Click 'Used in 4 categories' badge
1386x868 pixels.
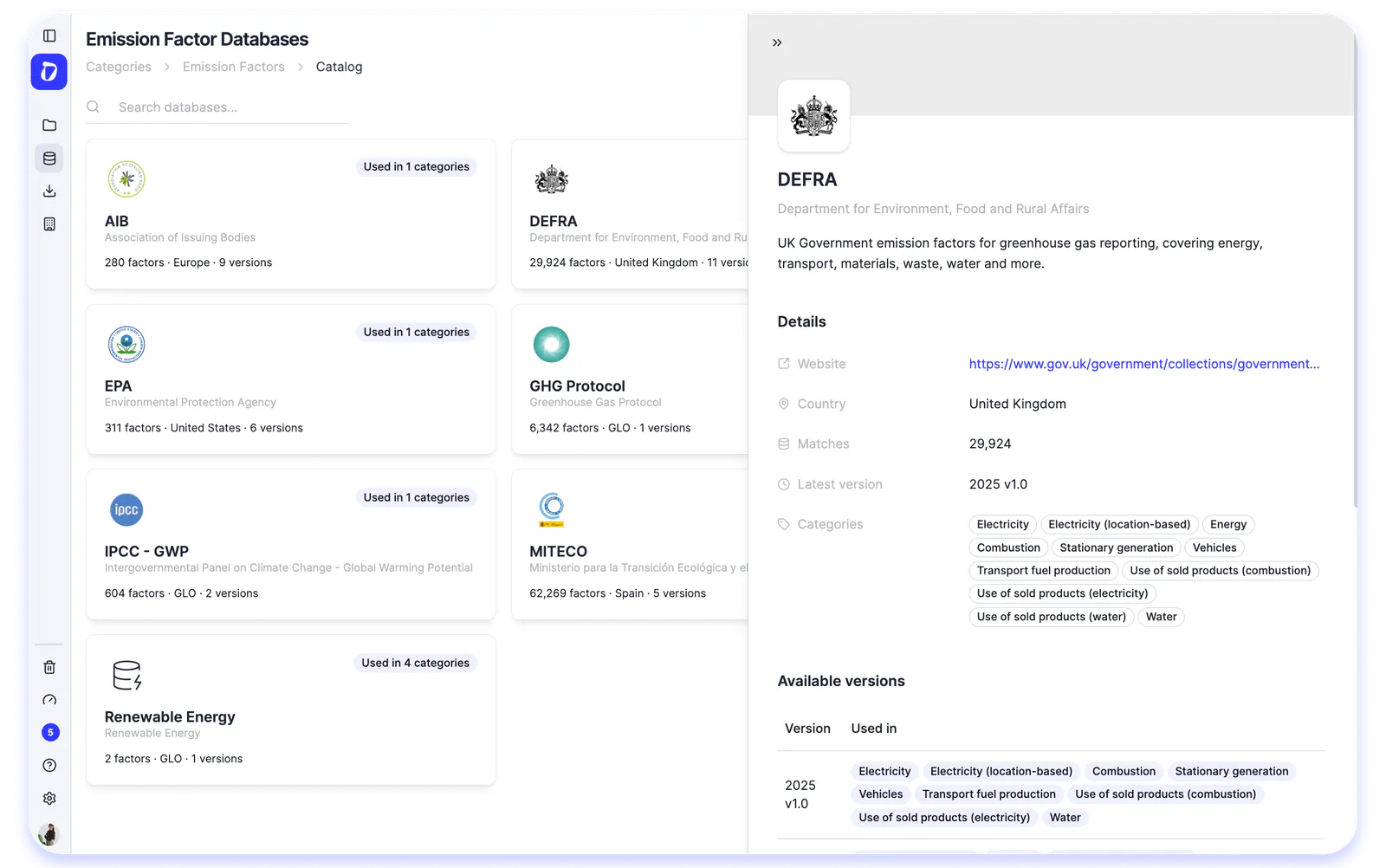416,663
